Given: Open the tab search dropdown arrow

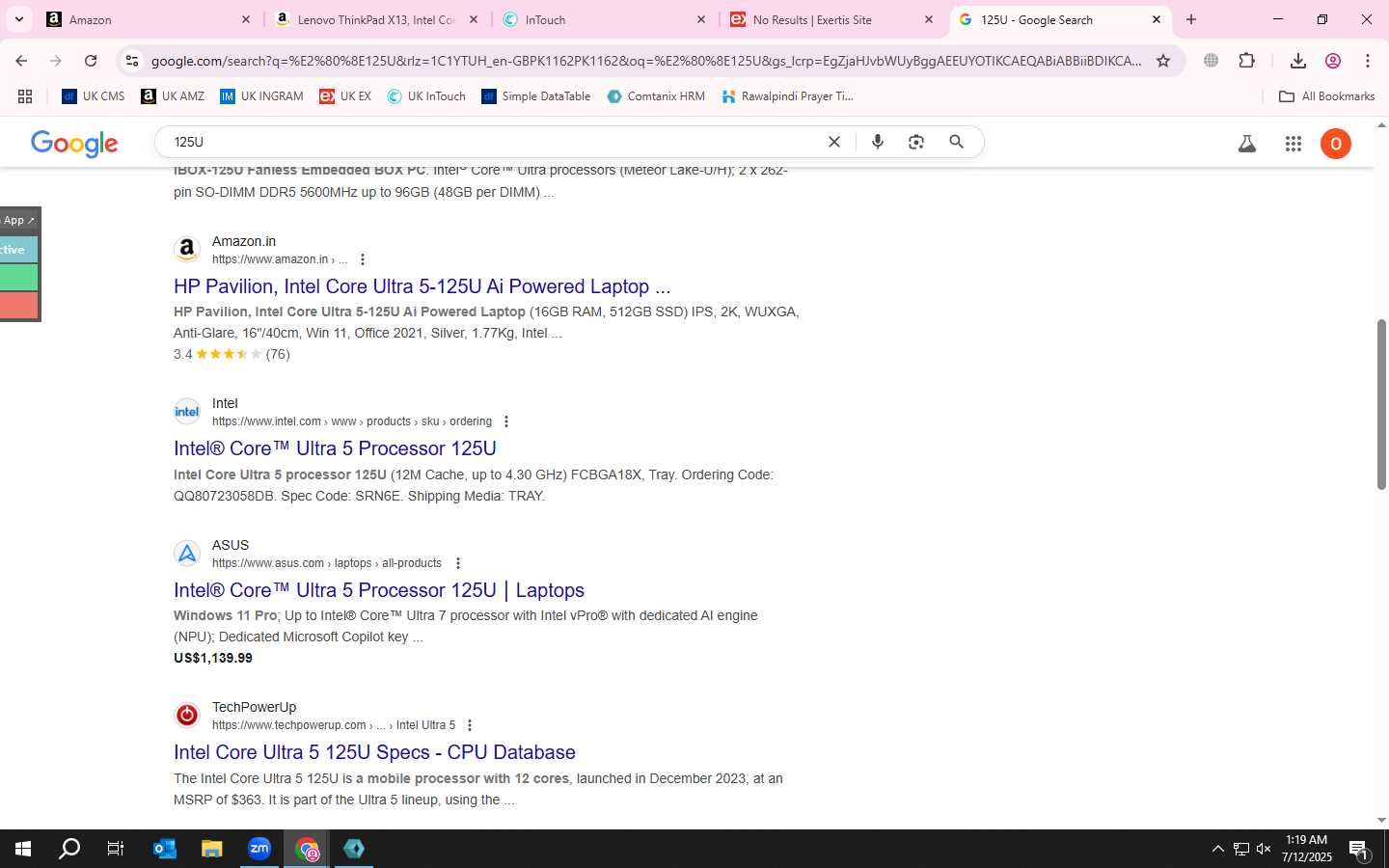Looking at the screenshot, I should tap(18, 19).
